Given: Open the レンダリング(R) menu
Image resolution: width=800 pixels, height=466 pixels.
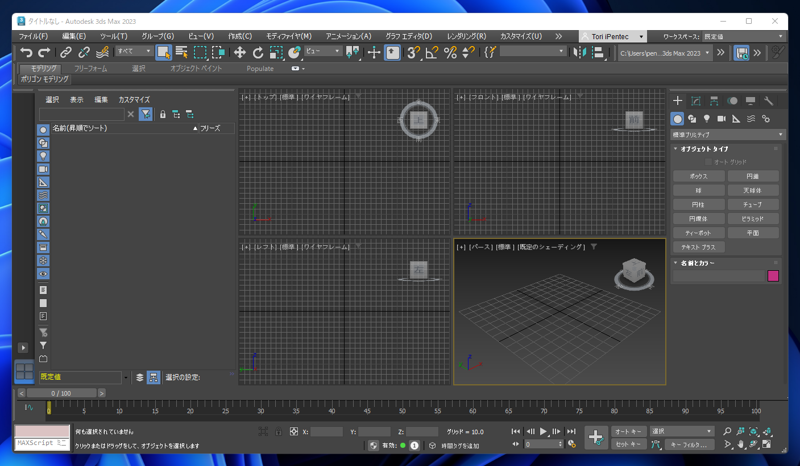Looking at the screenshot, I should tap(466, 36).
